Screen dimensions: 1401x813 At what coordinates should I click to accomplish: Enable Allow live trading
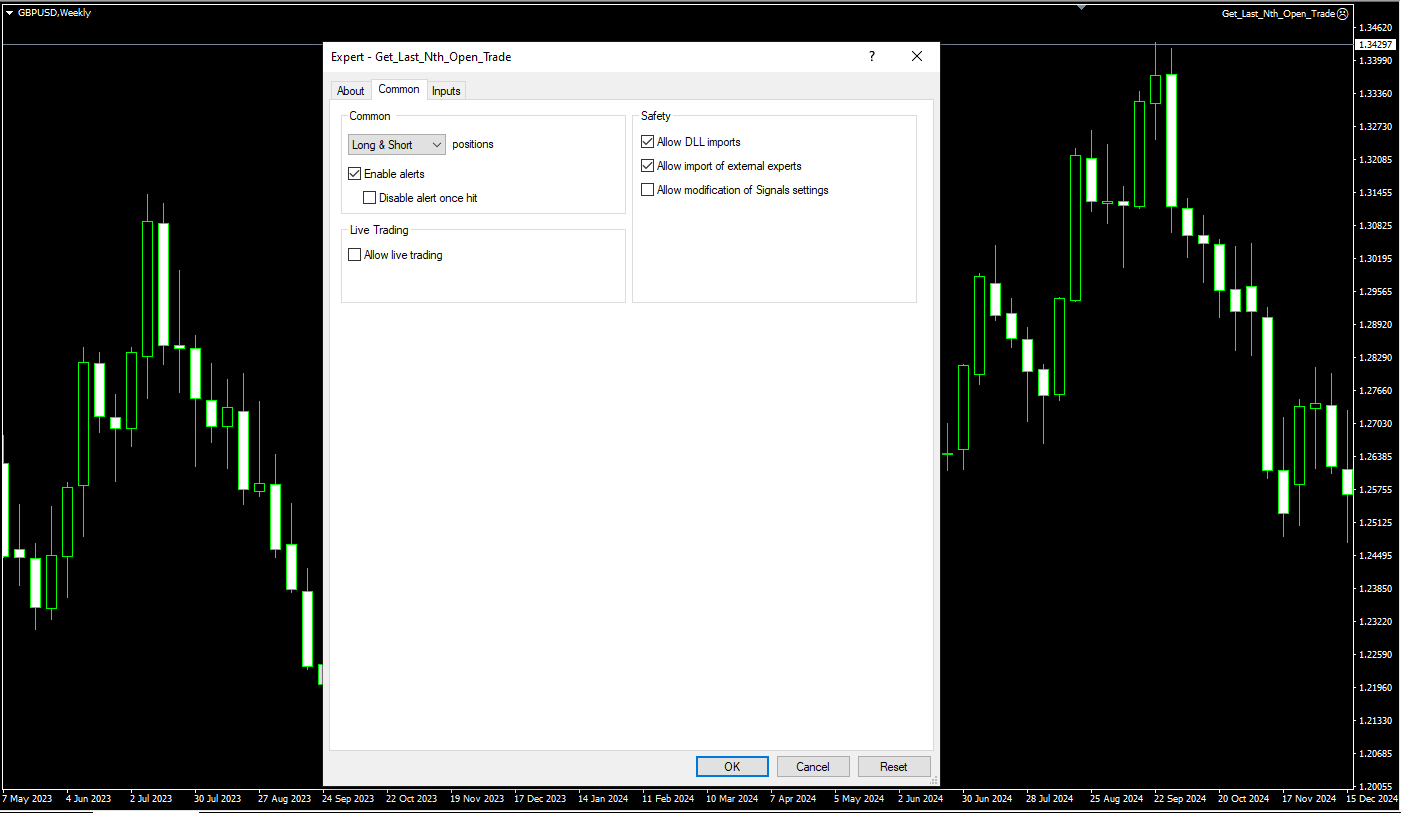pyautogui.click(x=355, y=255)
